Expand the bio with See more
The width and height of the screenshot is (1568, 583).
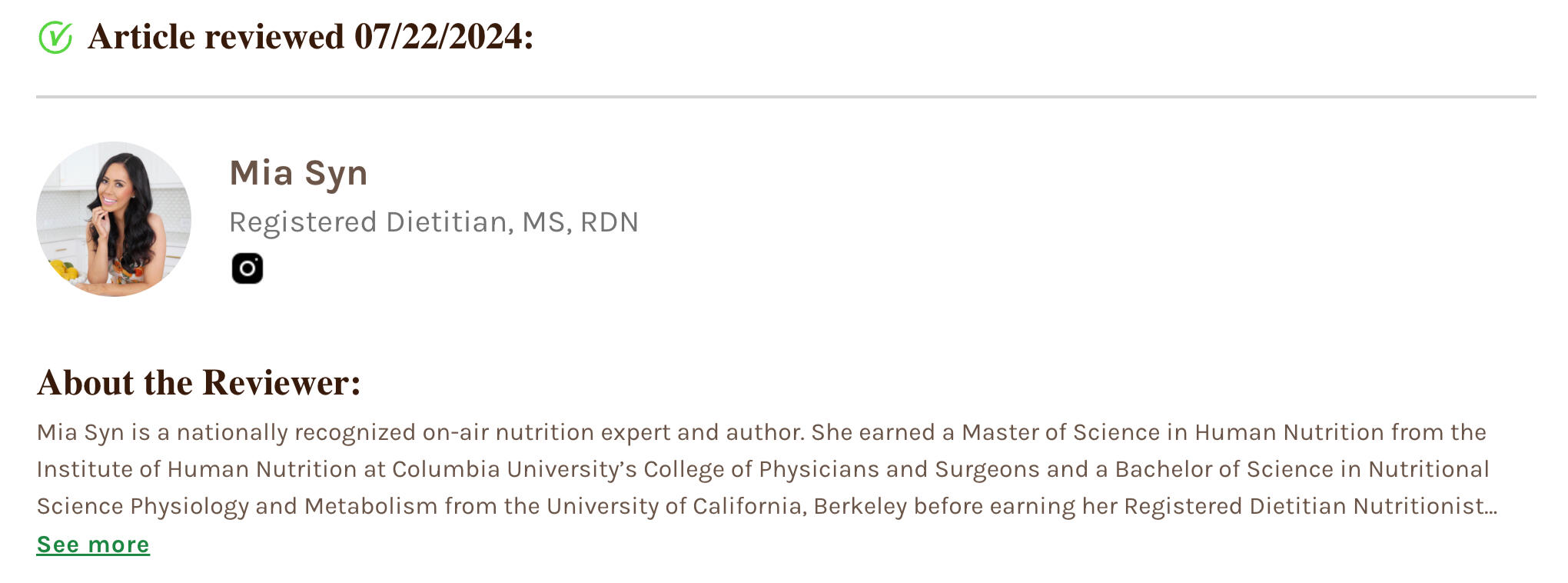93,545
